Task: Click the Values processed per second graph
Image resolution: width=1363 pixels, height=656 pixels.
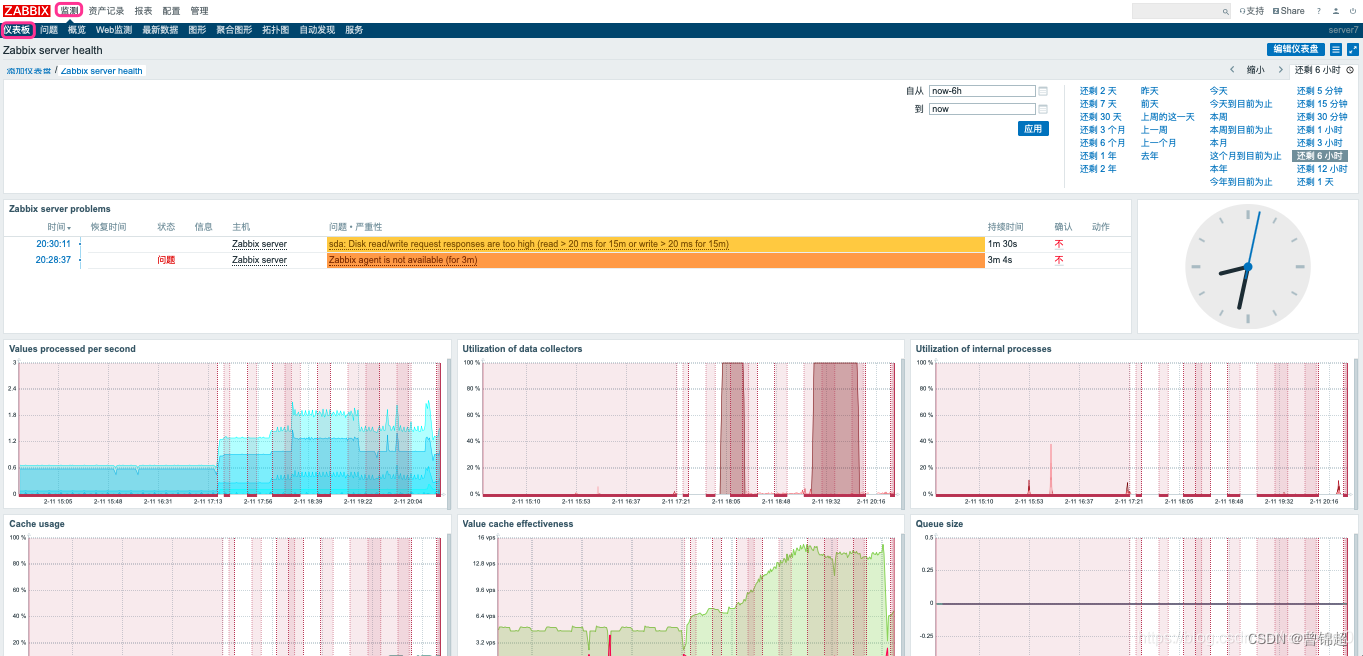Action: pos(228,432)
